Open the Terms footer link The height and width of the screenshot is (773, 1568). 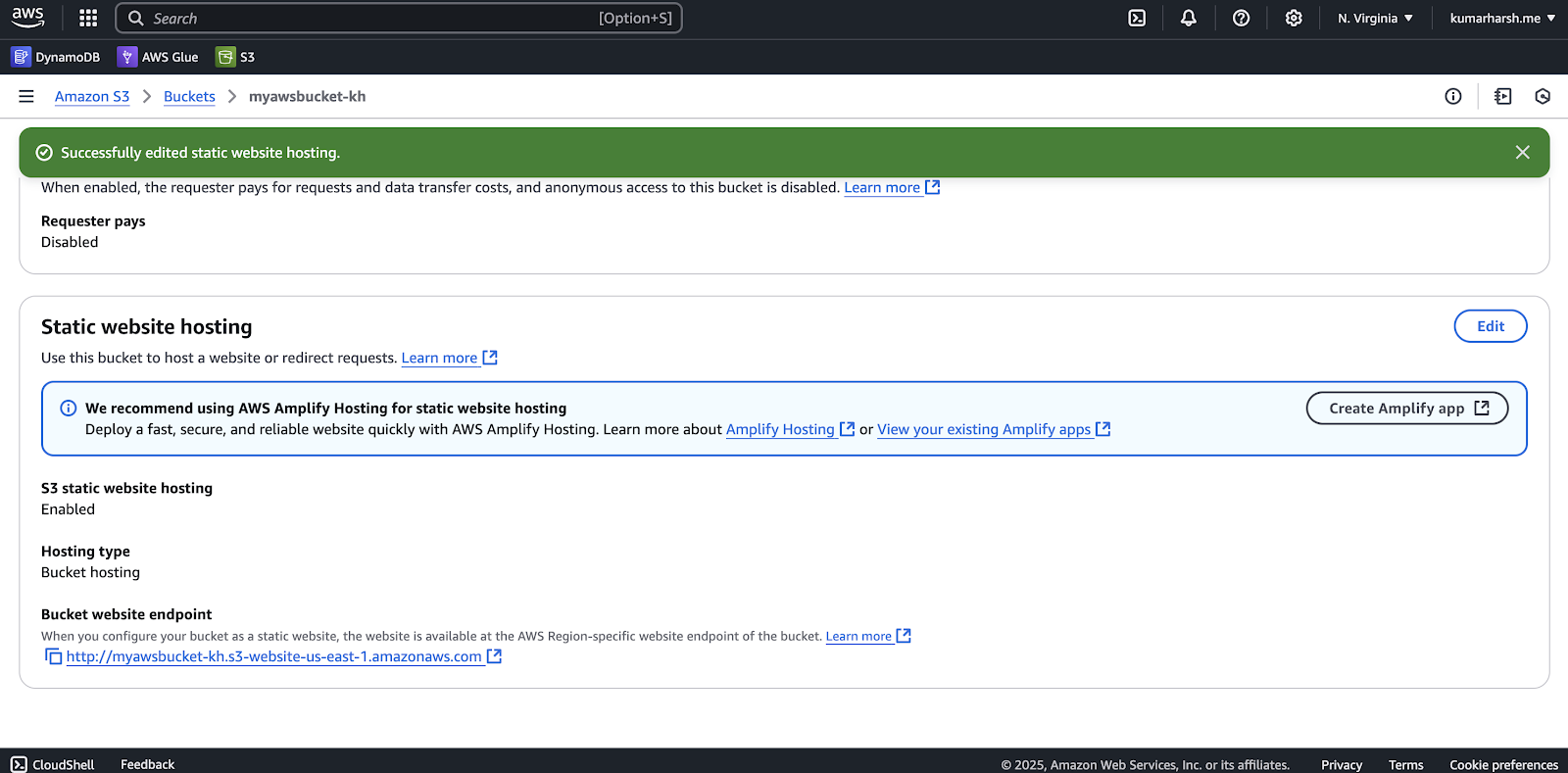(x=1406, y=765)
